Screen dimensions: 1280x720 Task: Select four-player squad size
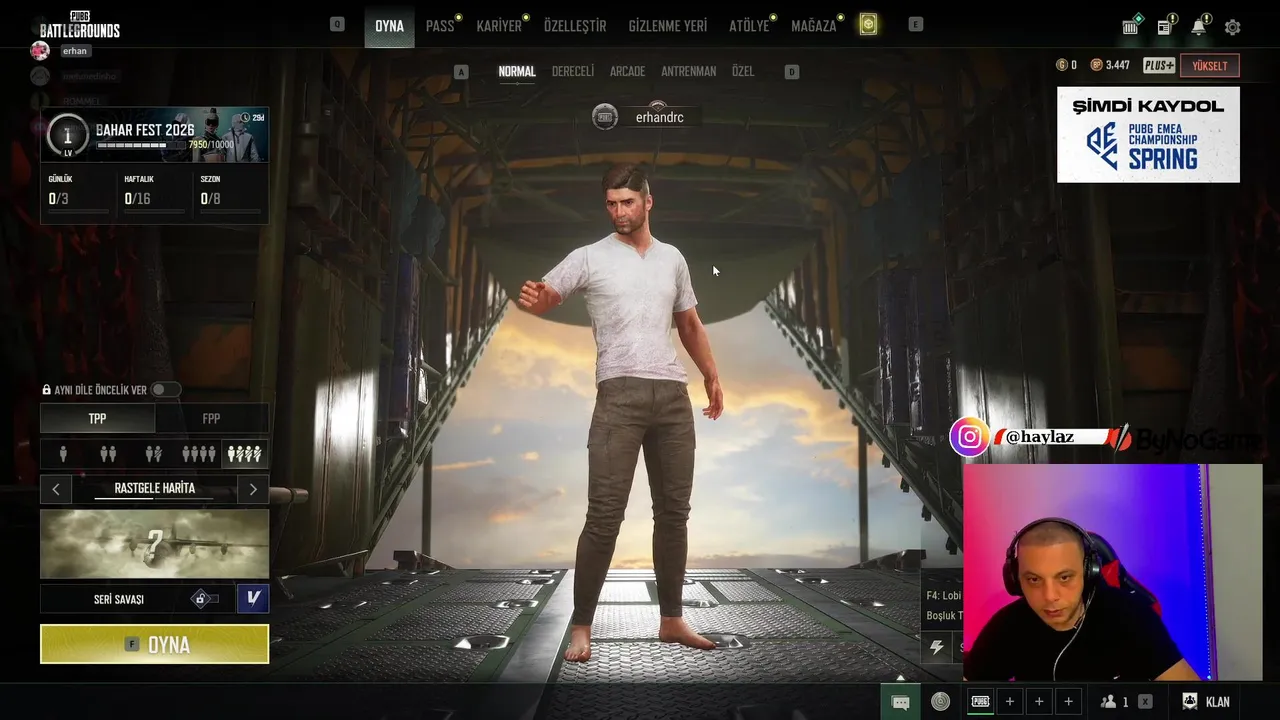click(199, 454)
